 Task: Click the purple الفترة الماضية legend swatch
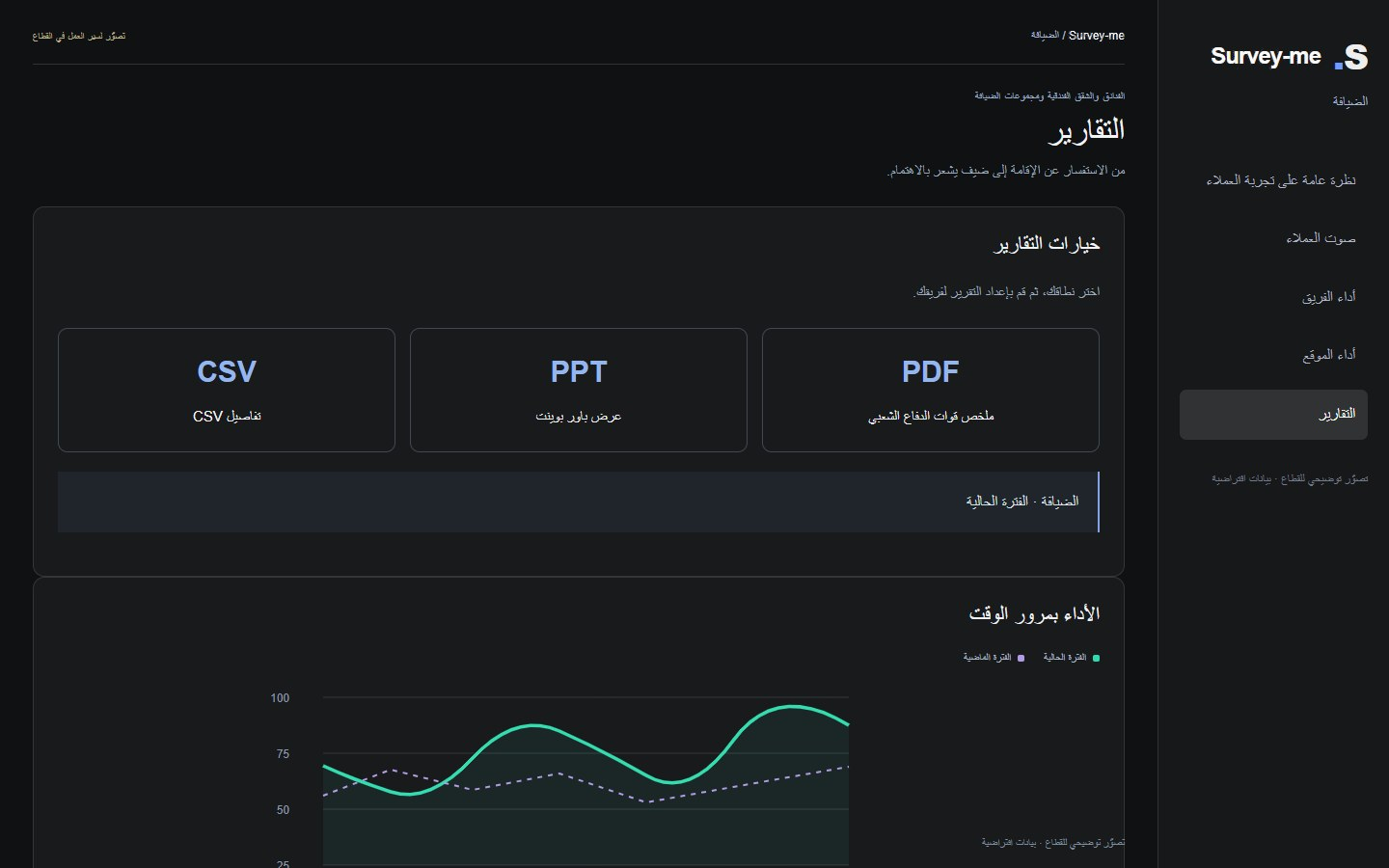pos(1021,658)
